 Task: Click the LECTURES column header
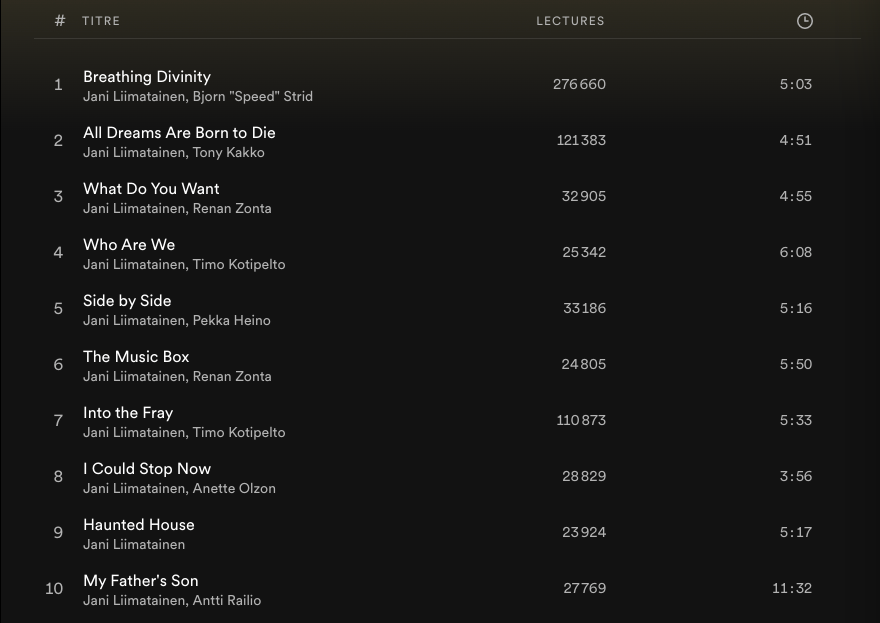pyautogui.click(x=570, y=21)
